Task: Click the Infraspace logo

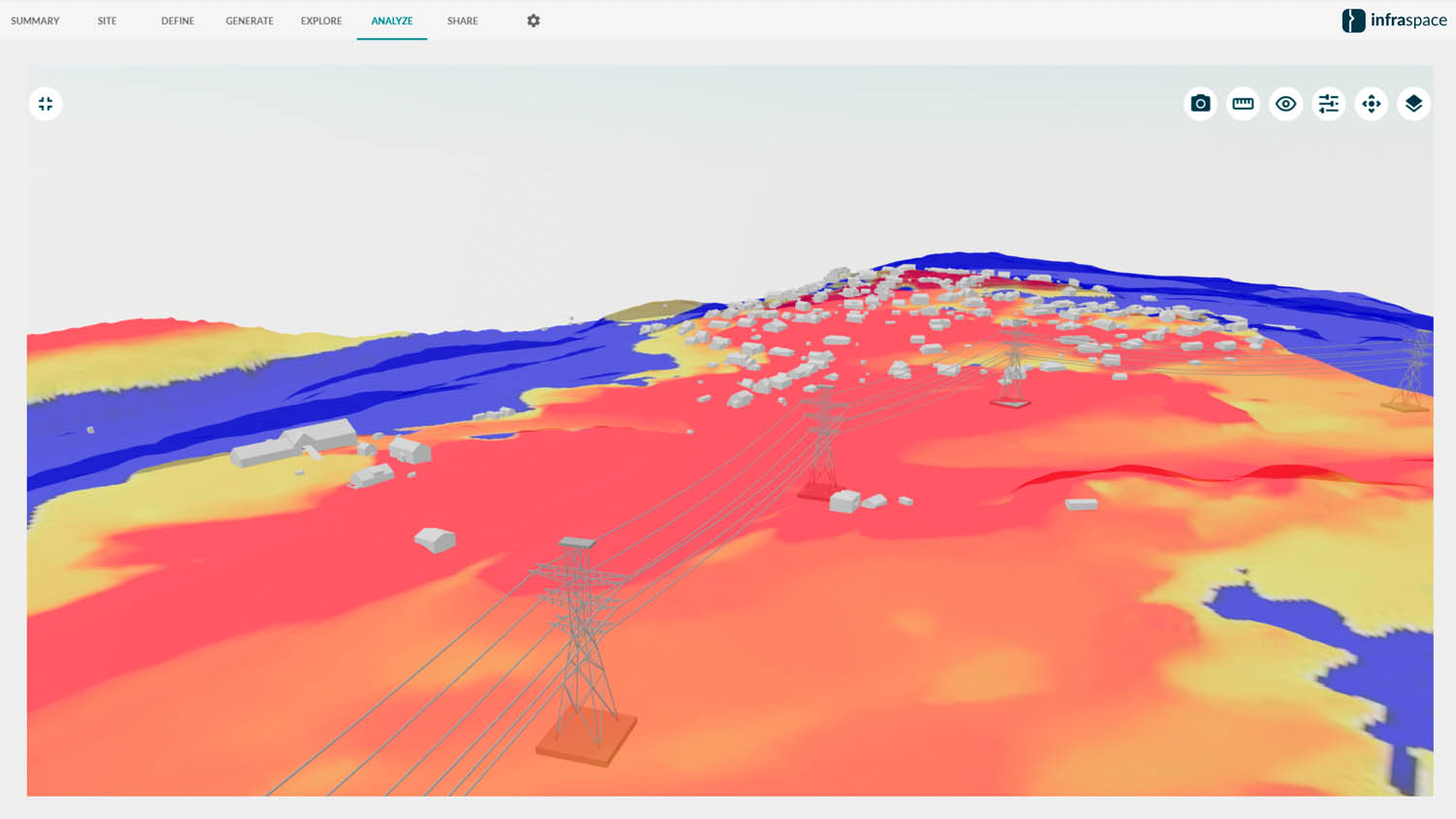Action: tap(1394, 20)
